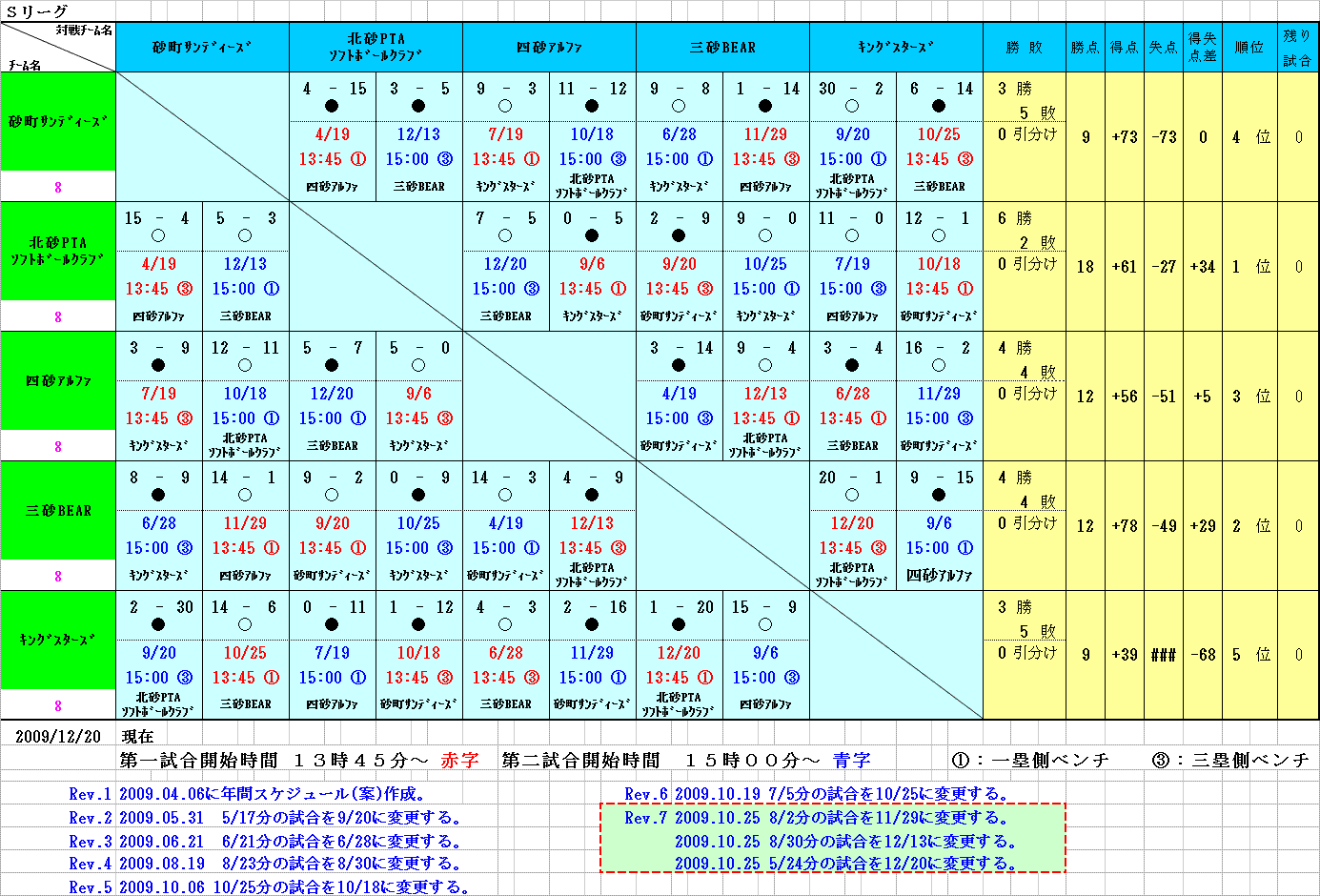Click the 残り試合 column header
This screenshot has height=896, width=1320.
(x=1297, y=47)
